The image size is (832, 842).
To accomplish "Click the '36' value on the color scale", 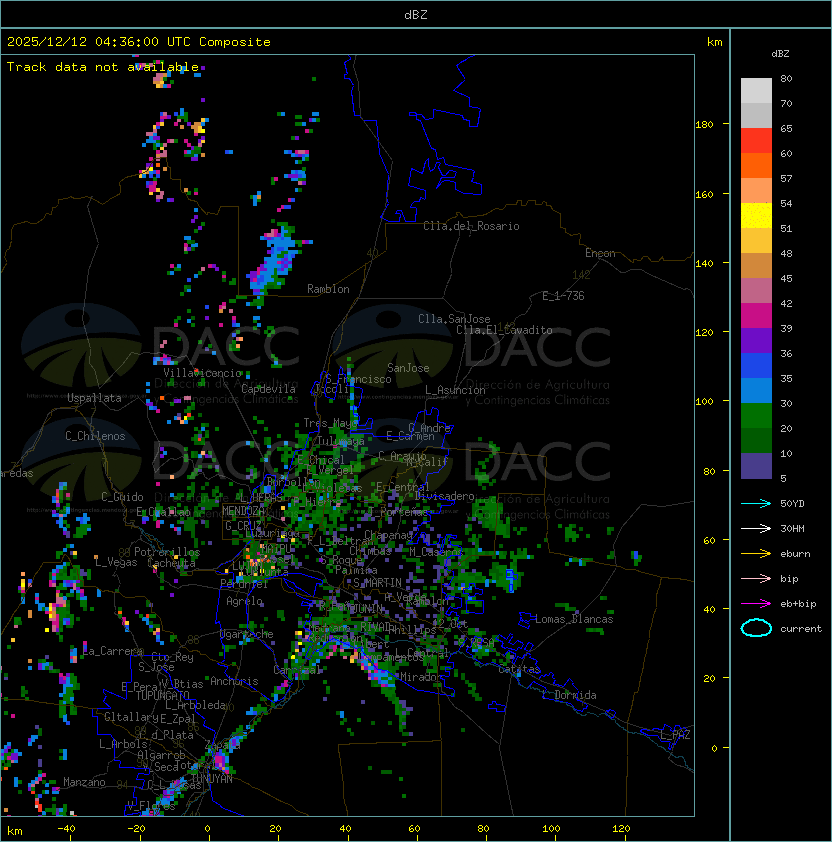I will point(786,353).
